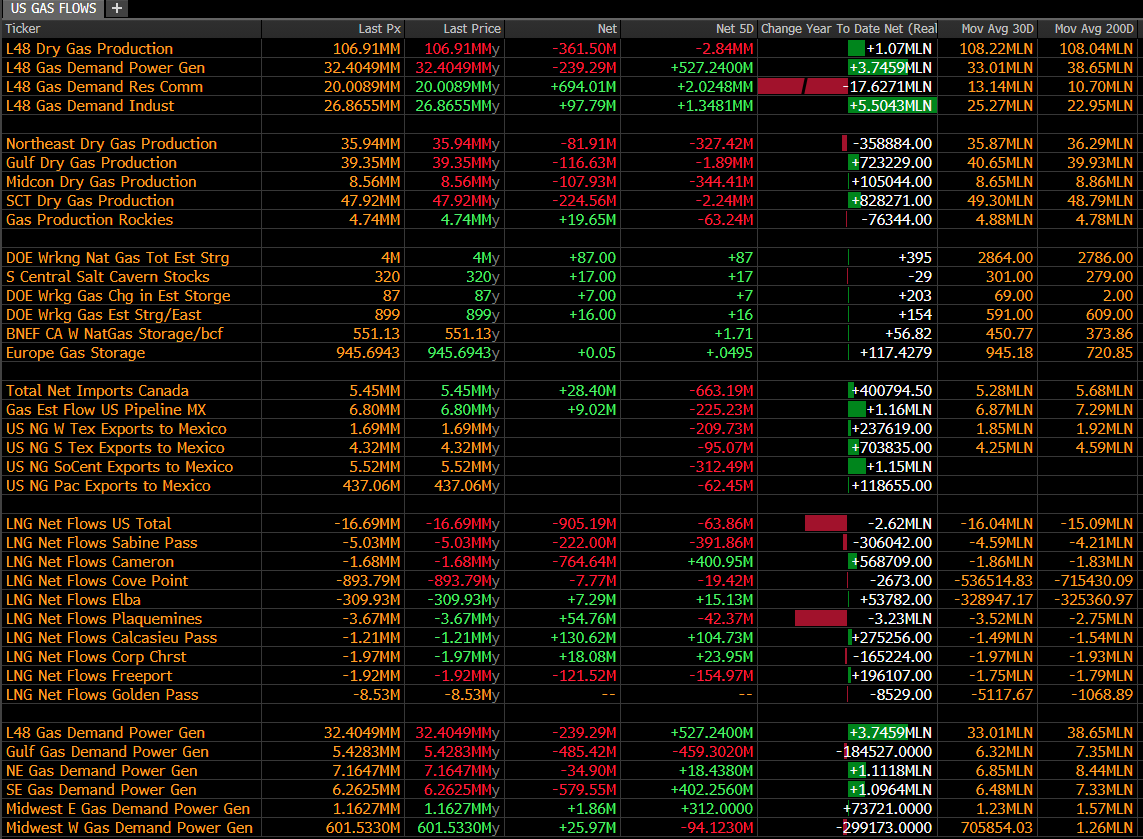
Task: Click the -358884.00 Northeast YTD value
Action: 892,144
